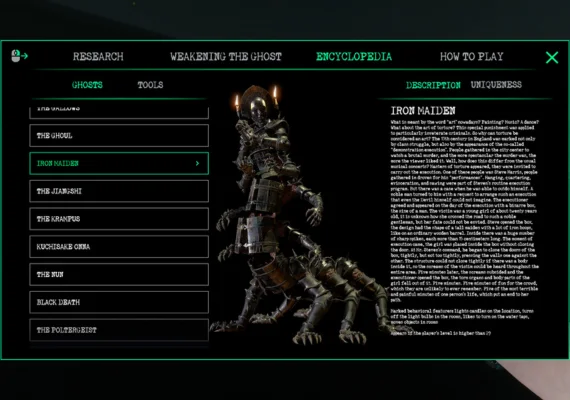Select the Iron Maiden entry

point(119,163)
